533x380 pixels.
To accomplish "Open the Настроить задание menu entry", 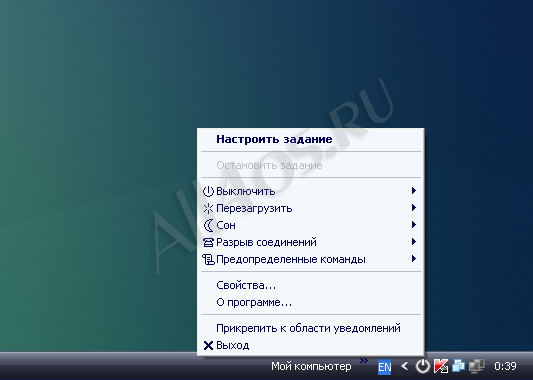I will [310, 139].
